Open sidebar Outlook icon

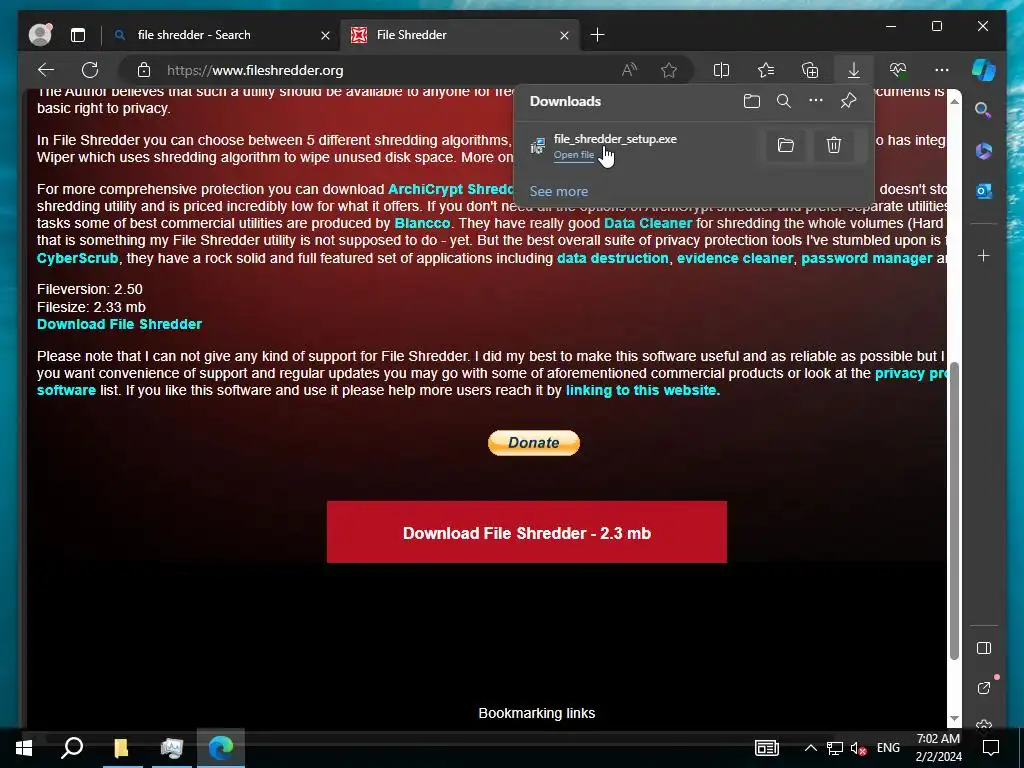(x=984, y=191)
